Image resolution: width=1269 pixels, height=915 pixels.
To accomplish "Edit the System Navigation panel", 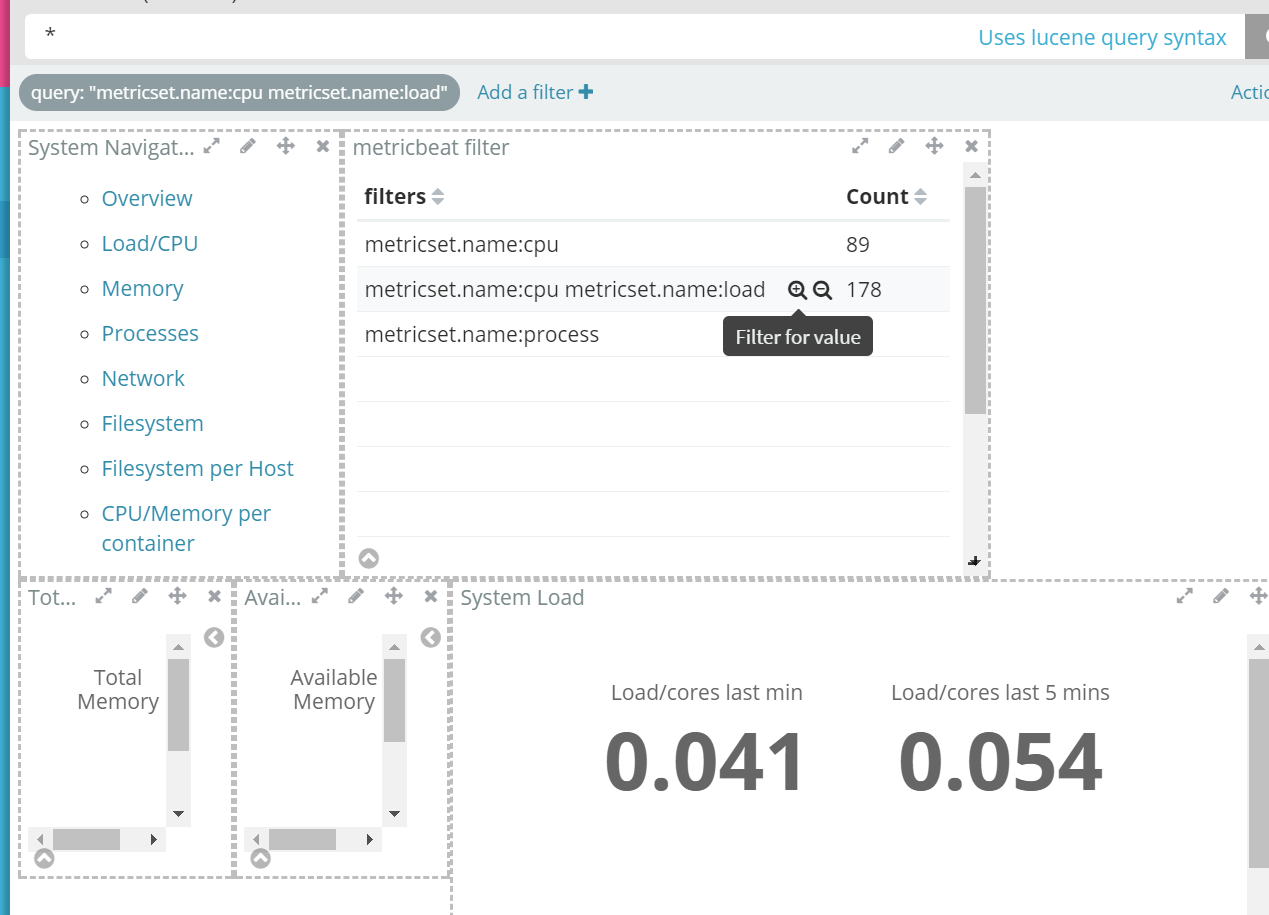I will click(x=248, y=146).
